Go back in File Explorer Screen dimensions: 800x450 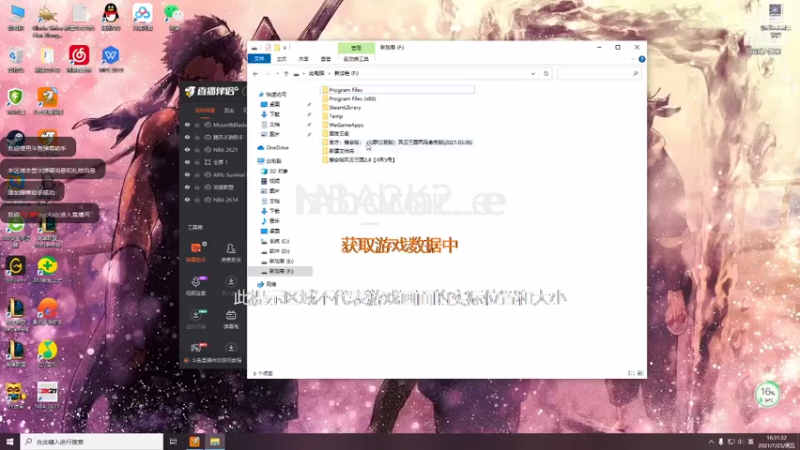tap(256, 73)
